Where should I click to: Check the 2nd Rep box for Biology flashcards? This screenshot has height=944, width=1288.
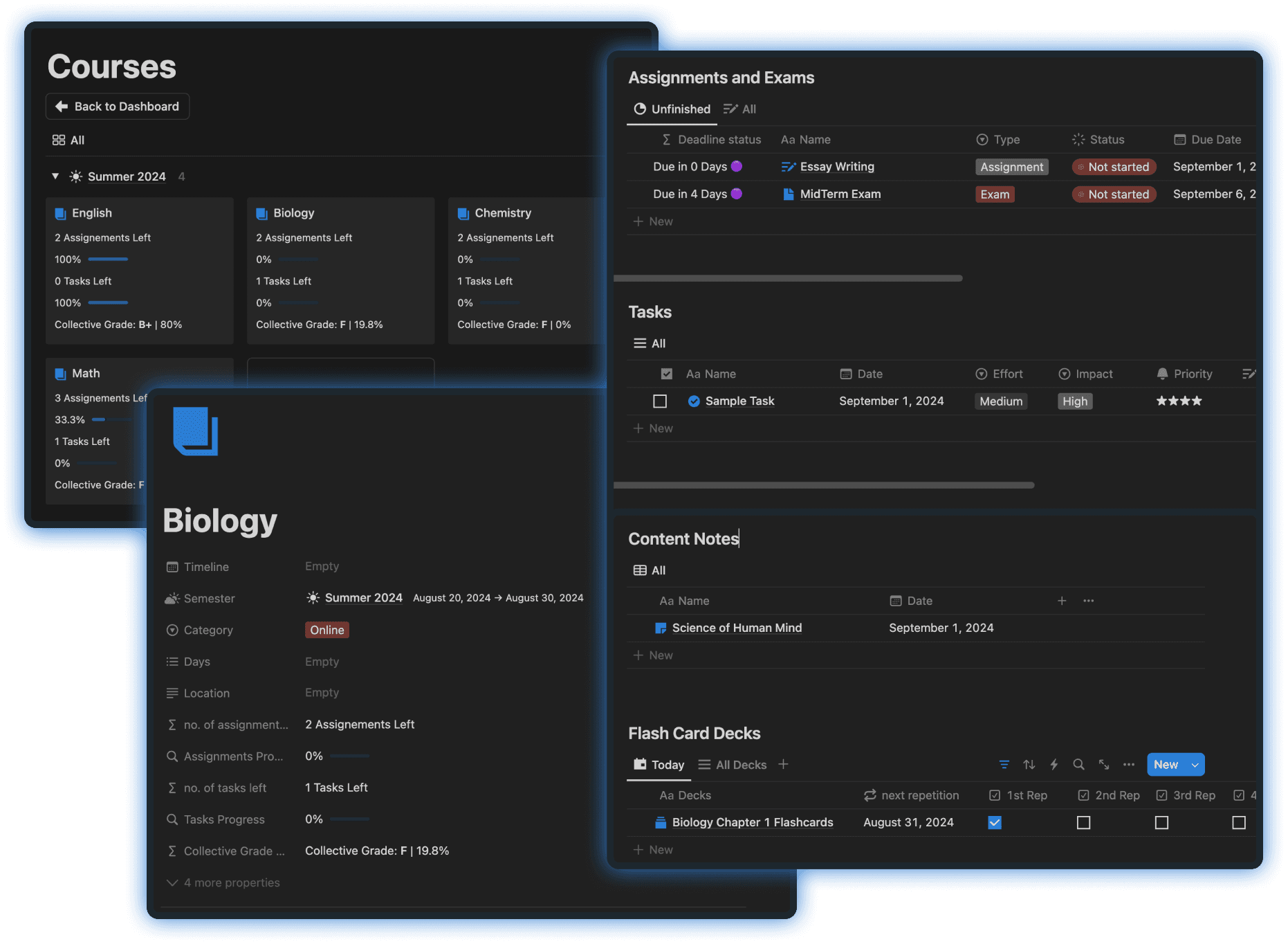pos(1083,822)
